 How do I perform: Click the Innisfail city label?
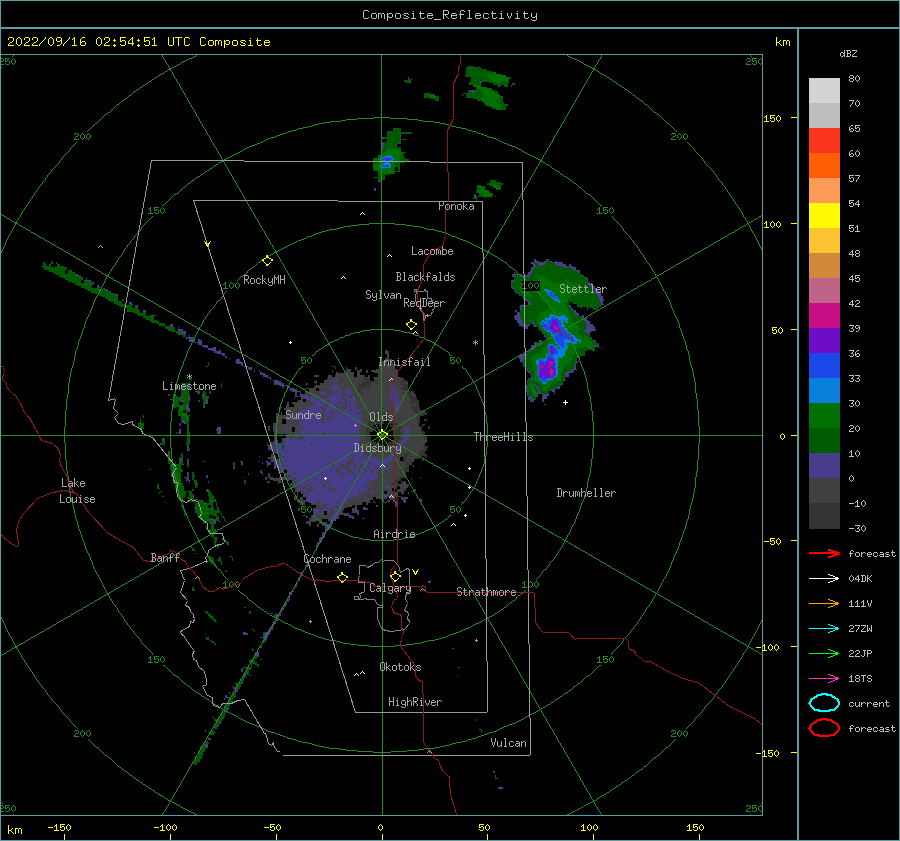pyautogui.click(x=404, y=362)
